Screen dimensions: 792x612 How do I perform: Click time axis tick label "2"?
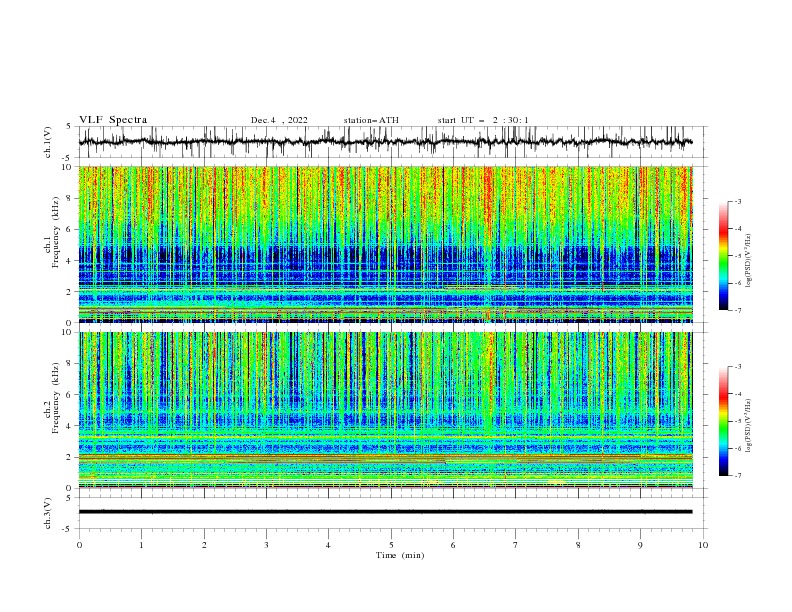(204, 545)
